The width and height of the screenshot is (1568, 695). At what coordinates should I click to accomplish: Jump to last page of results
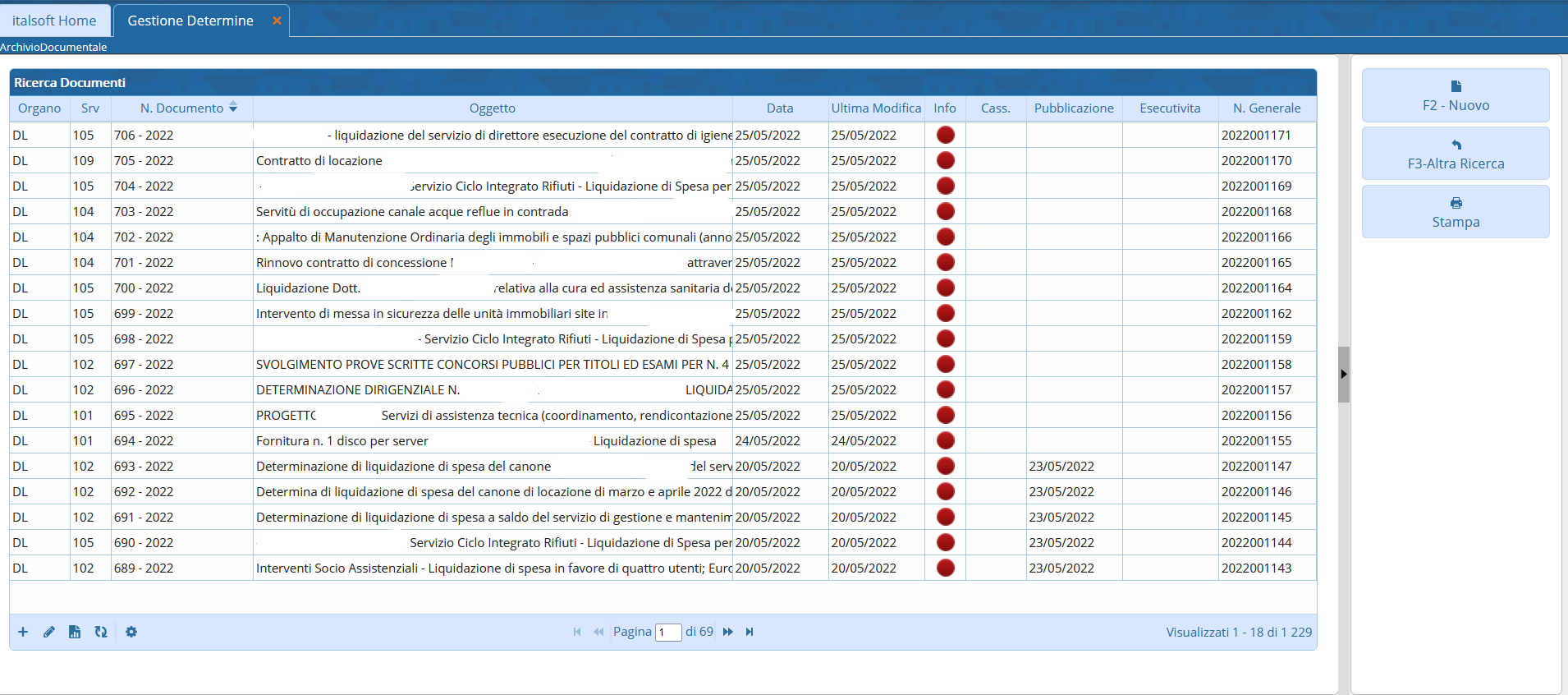pos(750,632)
